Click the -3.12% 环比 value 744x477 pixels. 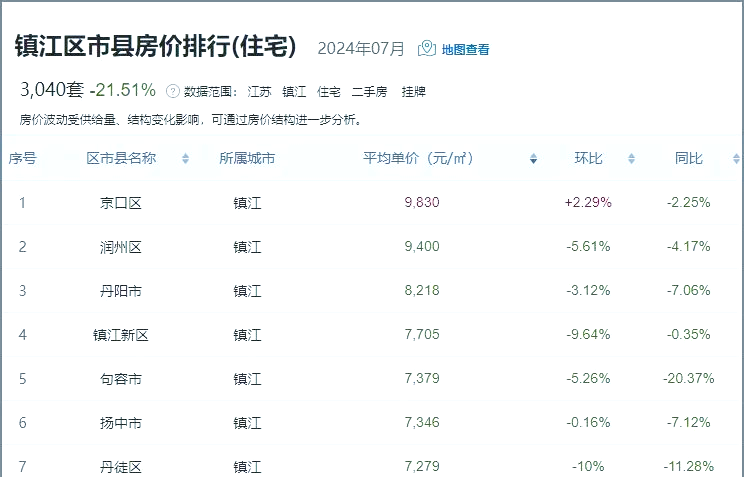pos(588,290)
